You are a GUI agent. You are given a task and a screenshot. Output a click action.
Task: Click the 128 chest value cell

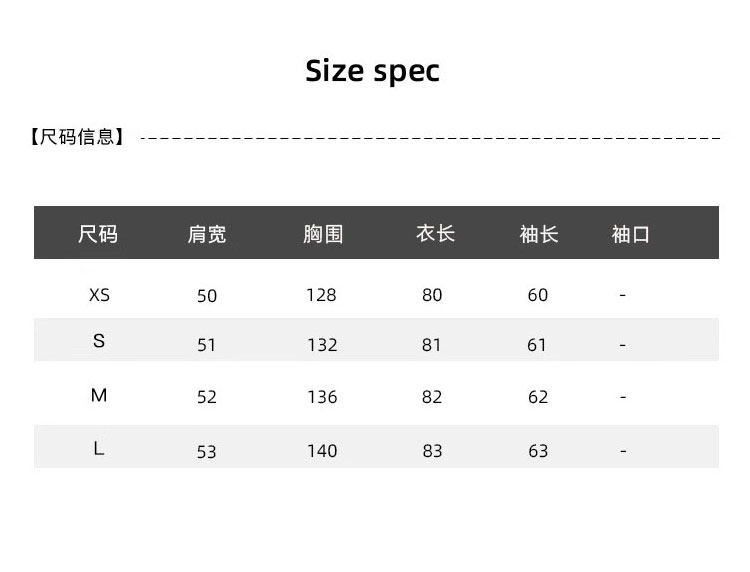(x=321, y=295)
